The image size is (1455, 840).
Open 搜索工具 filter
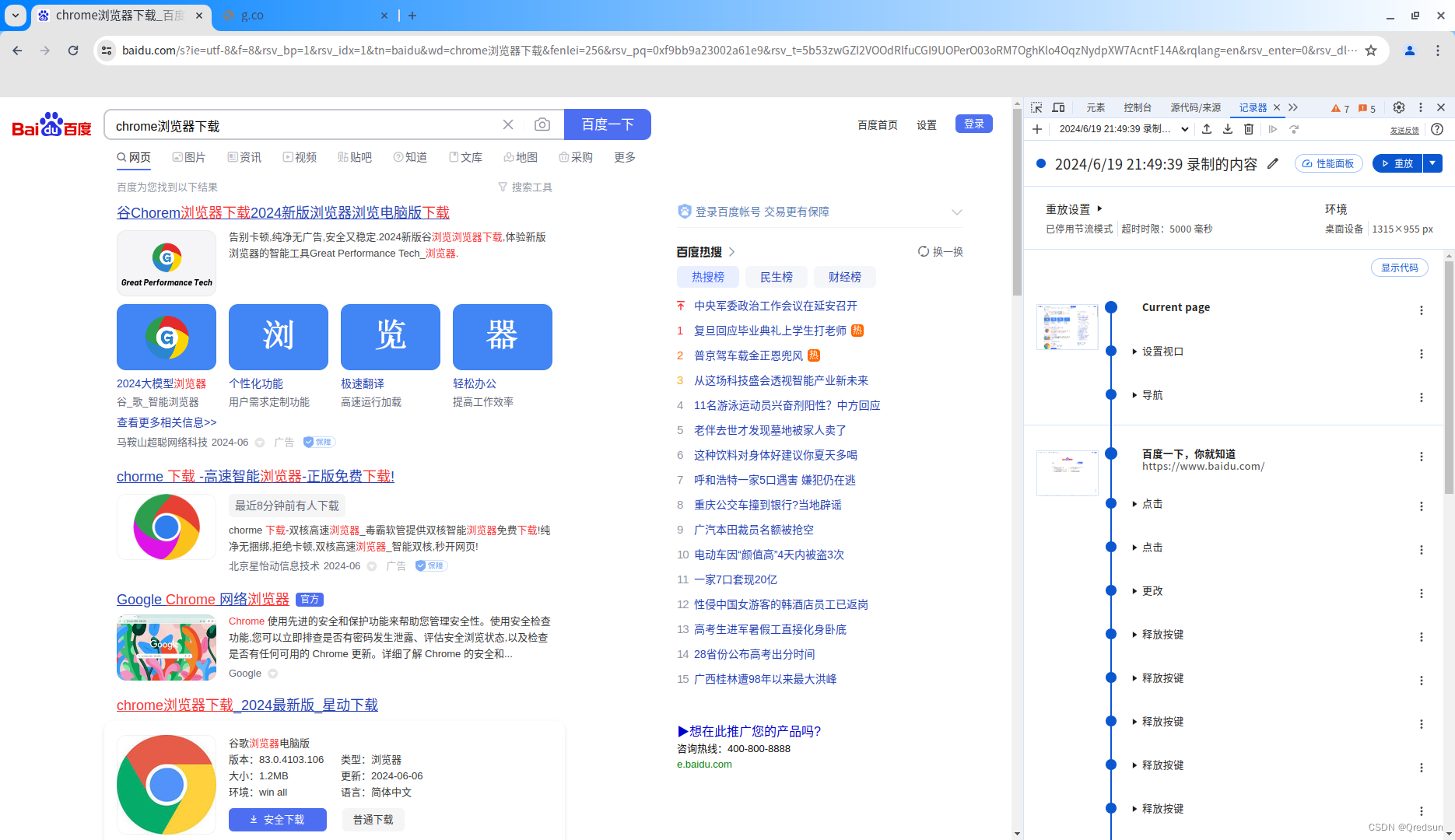point(525,187)
